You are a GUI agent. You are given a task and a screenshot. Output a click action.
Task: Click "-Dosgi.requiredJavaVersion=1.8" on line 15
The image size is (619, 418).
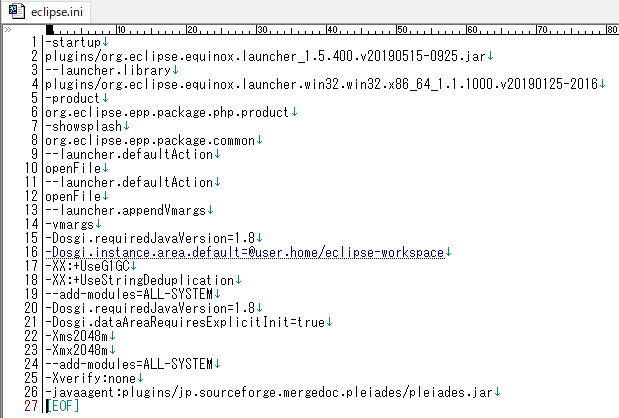[150, 238]
